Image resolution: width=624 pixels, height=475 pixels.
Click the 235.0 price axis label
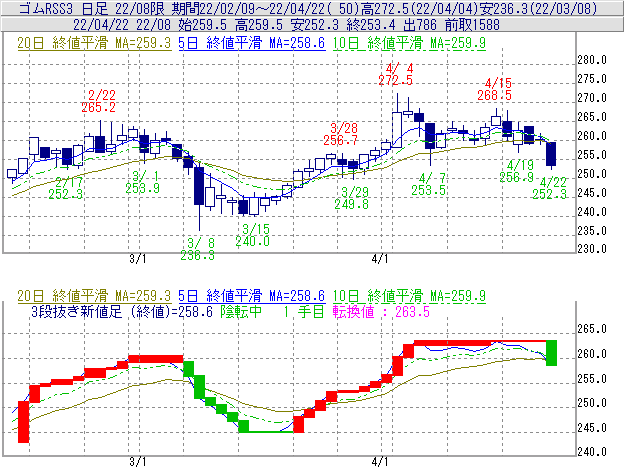click(592, 231)
